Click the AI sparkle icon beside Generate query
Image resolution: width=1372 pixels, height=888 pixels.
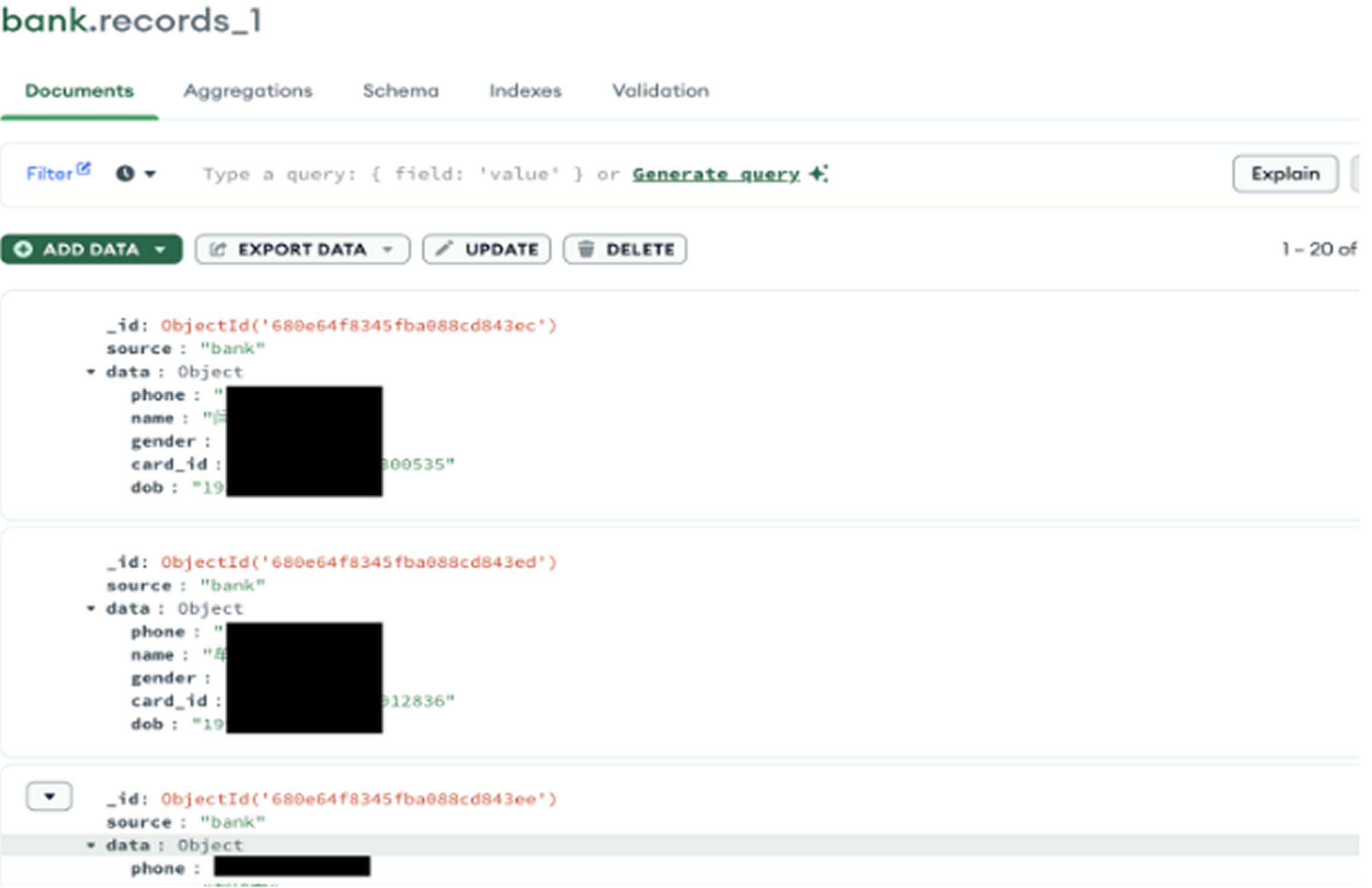point(819,174)
